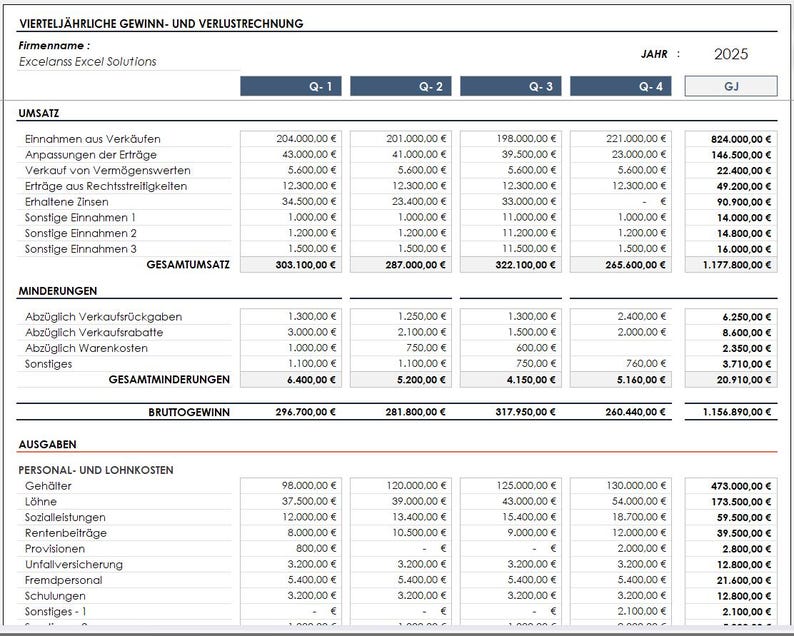This screenshot has width=794, height=636.
Task: Select the AUSGABEN section heading
Action: pyautogui.click(x=48, y=445)
